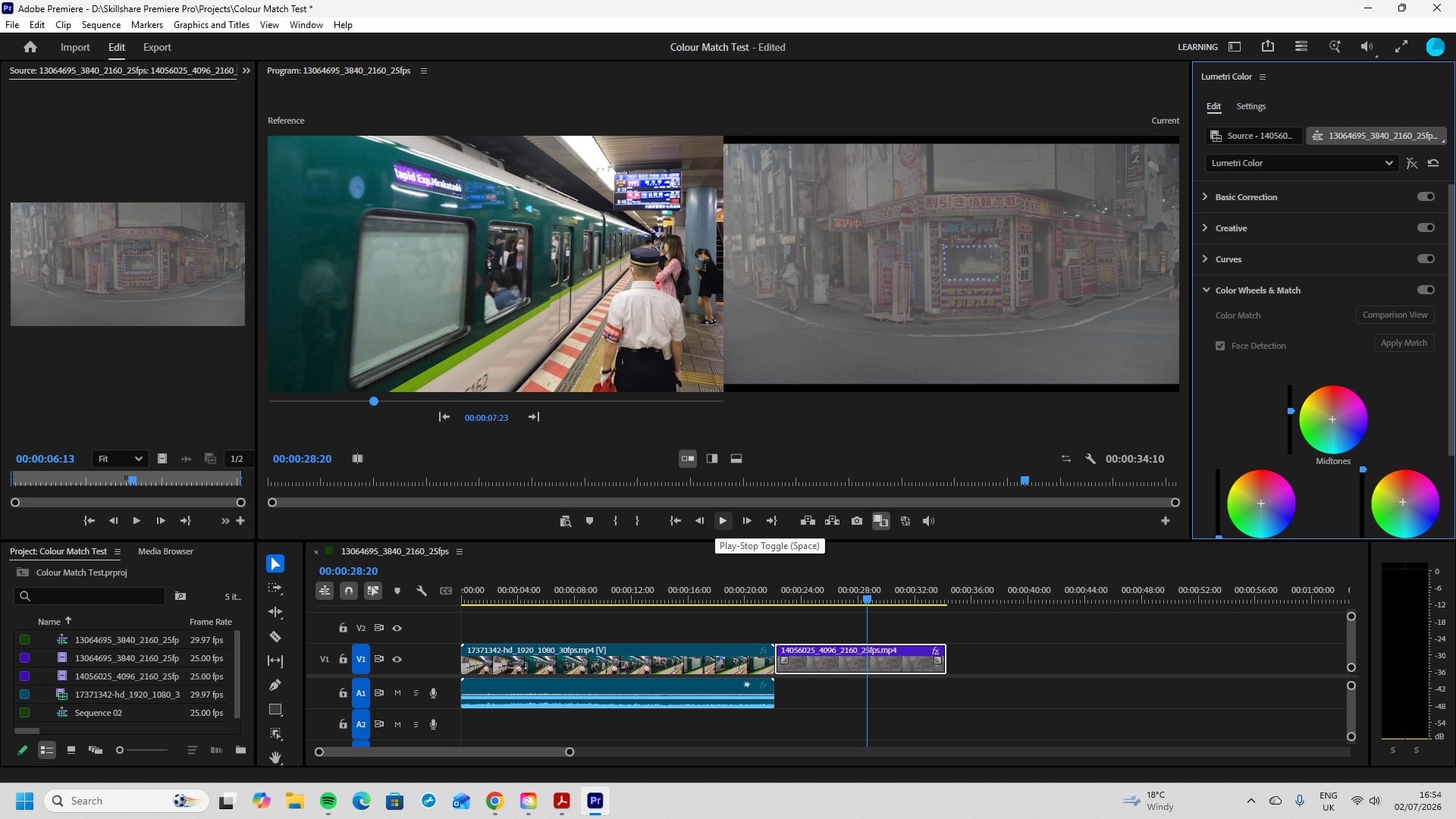Switch to the Media Browser tab
The height and width of the screenshot is (819, 1456).
165,551
